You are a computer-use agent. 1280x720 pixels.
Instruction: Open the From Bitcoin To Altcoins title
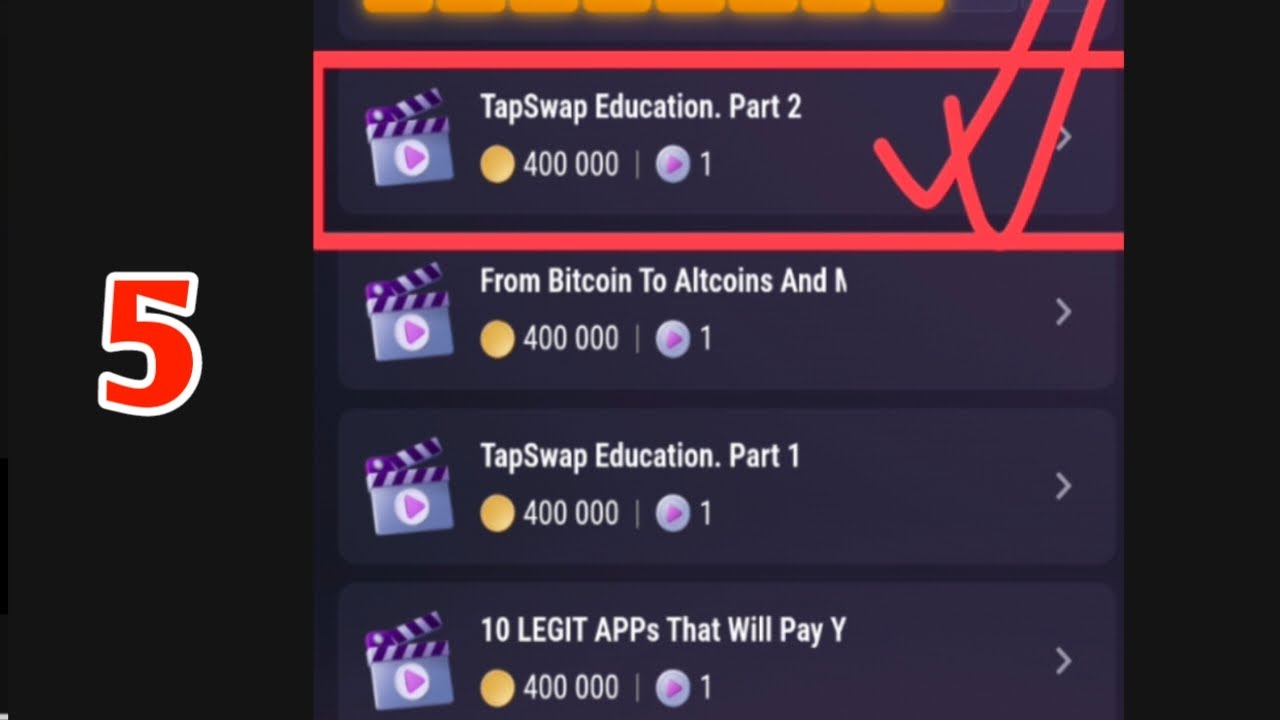[x=663, y=281]
